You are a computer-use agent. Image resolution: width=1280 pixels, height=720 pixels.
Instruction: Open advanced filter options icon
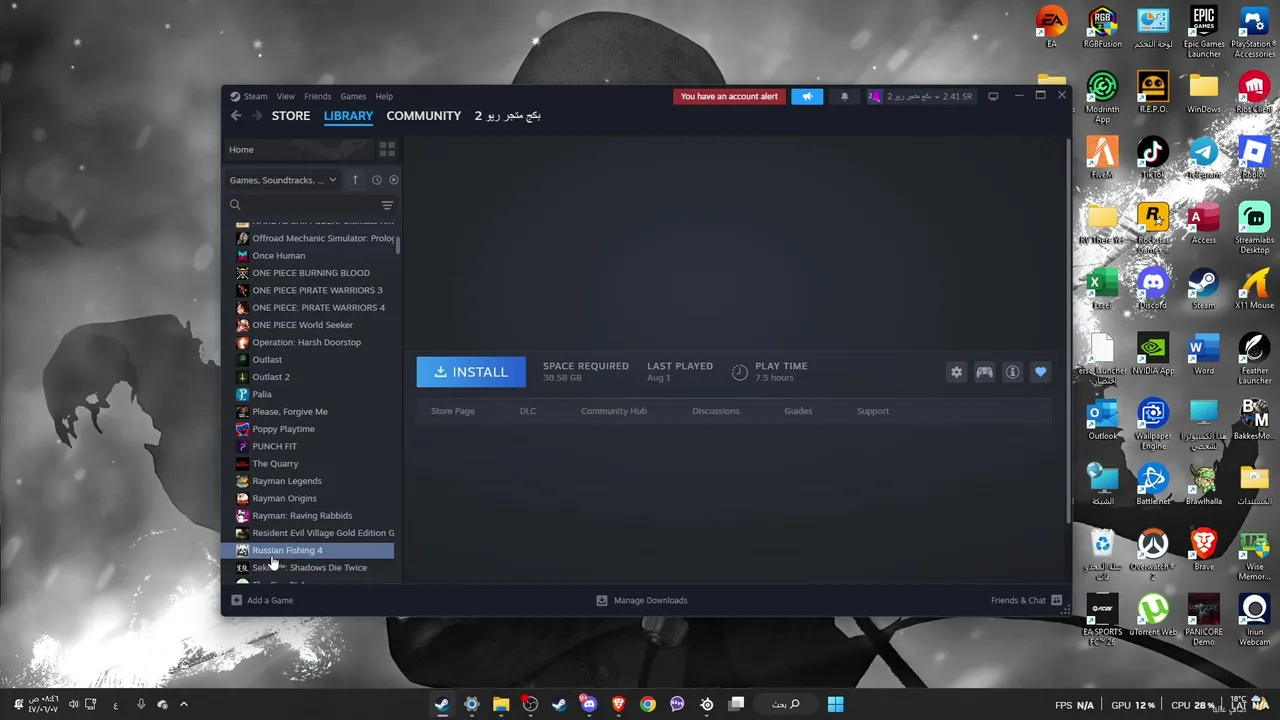coord(387,205)
